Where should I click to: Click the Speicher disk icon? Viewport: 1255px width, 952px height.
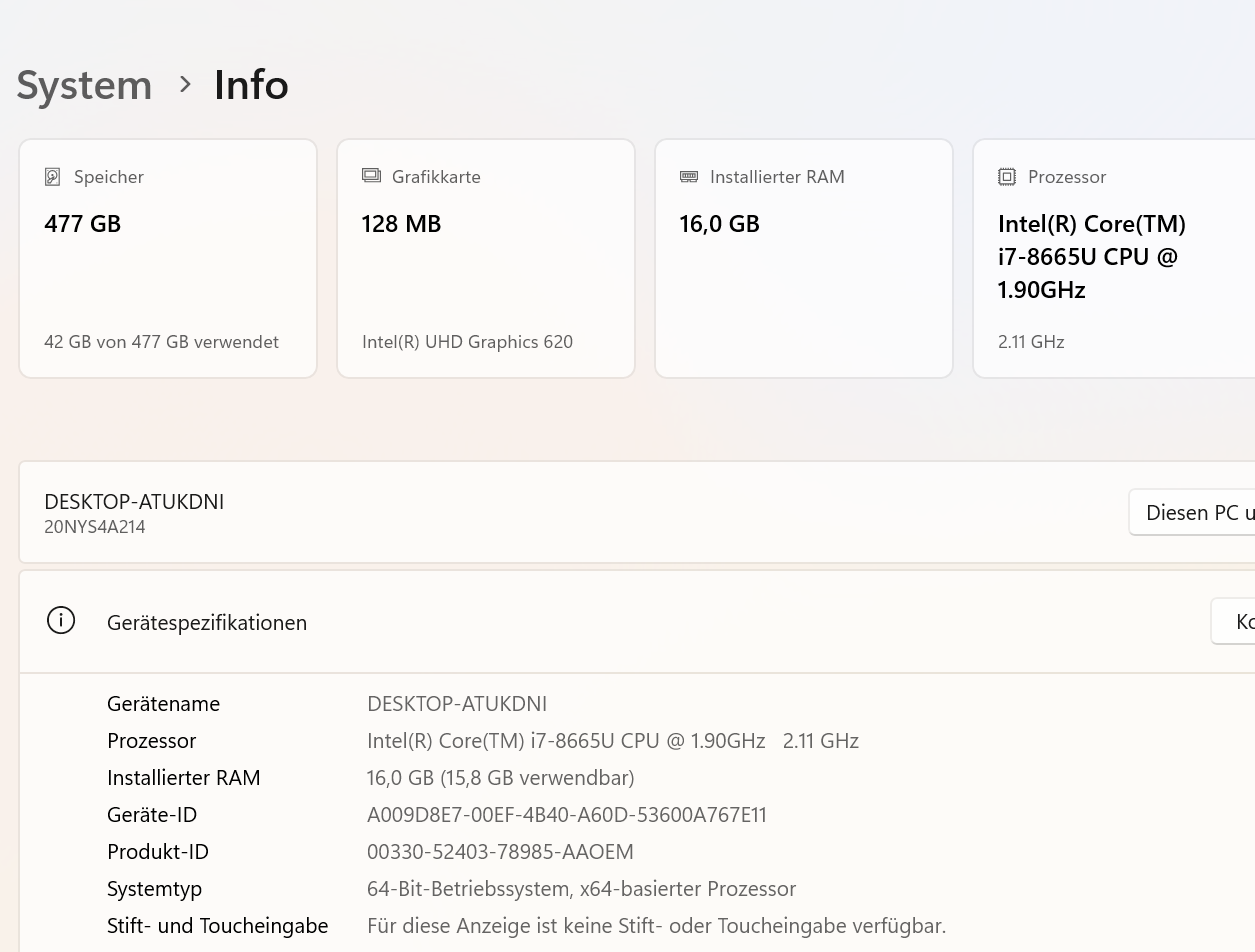point(53,177)
